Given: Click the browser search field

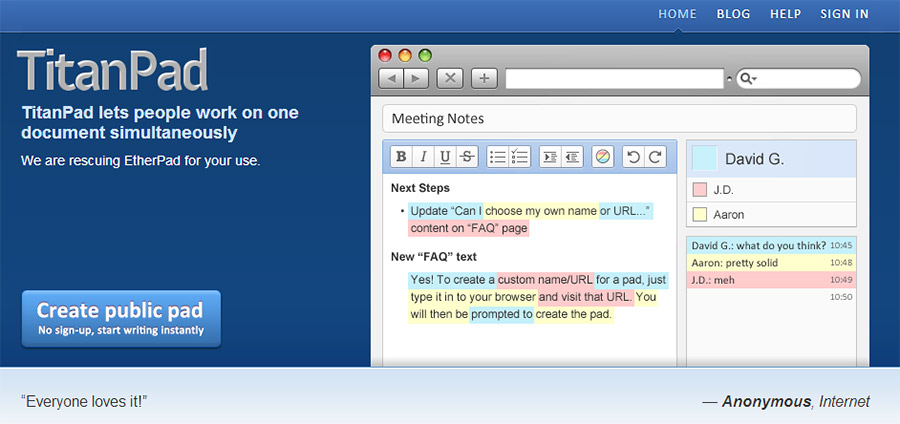Looking at the screenshot, I should pos(798,79).
